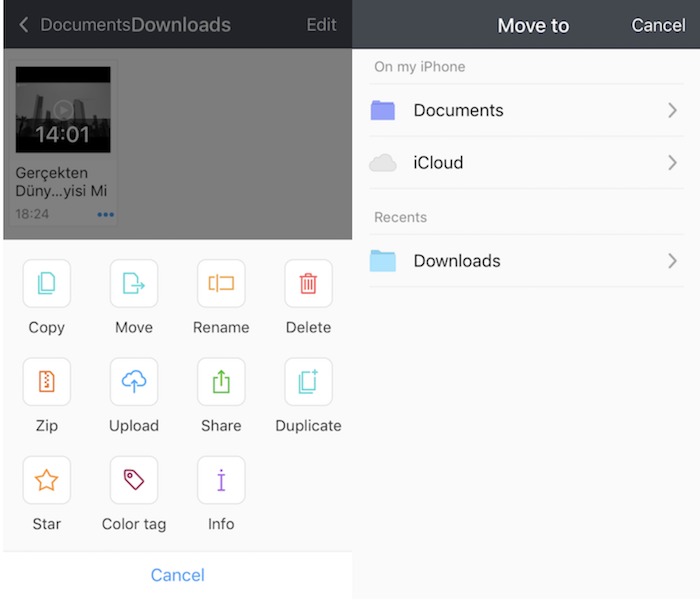Open the three-dot menu on video file

point(105,215)
